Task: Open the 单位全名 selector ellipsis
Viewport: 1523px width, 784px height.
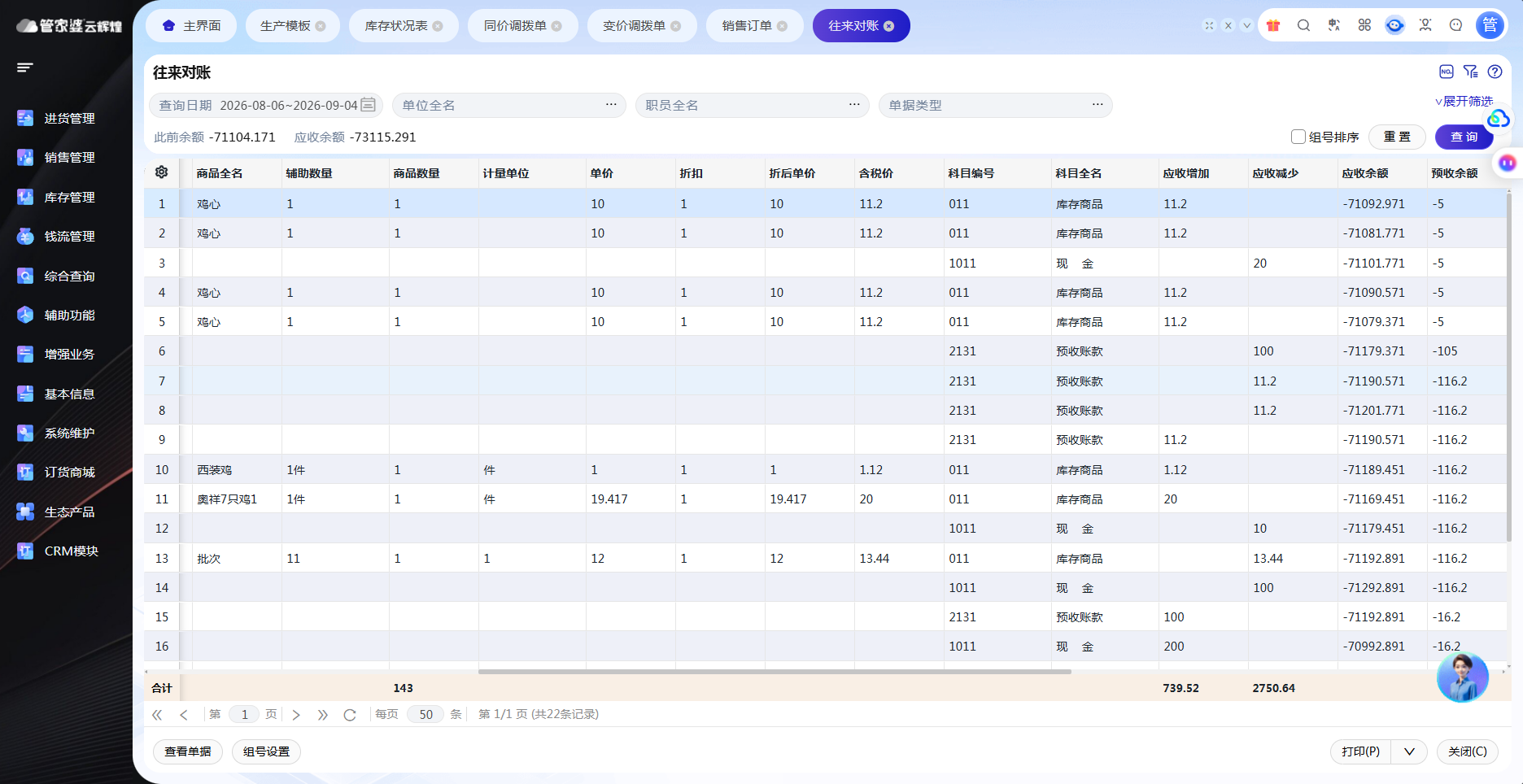Action: [611, 105]
